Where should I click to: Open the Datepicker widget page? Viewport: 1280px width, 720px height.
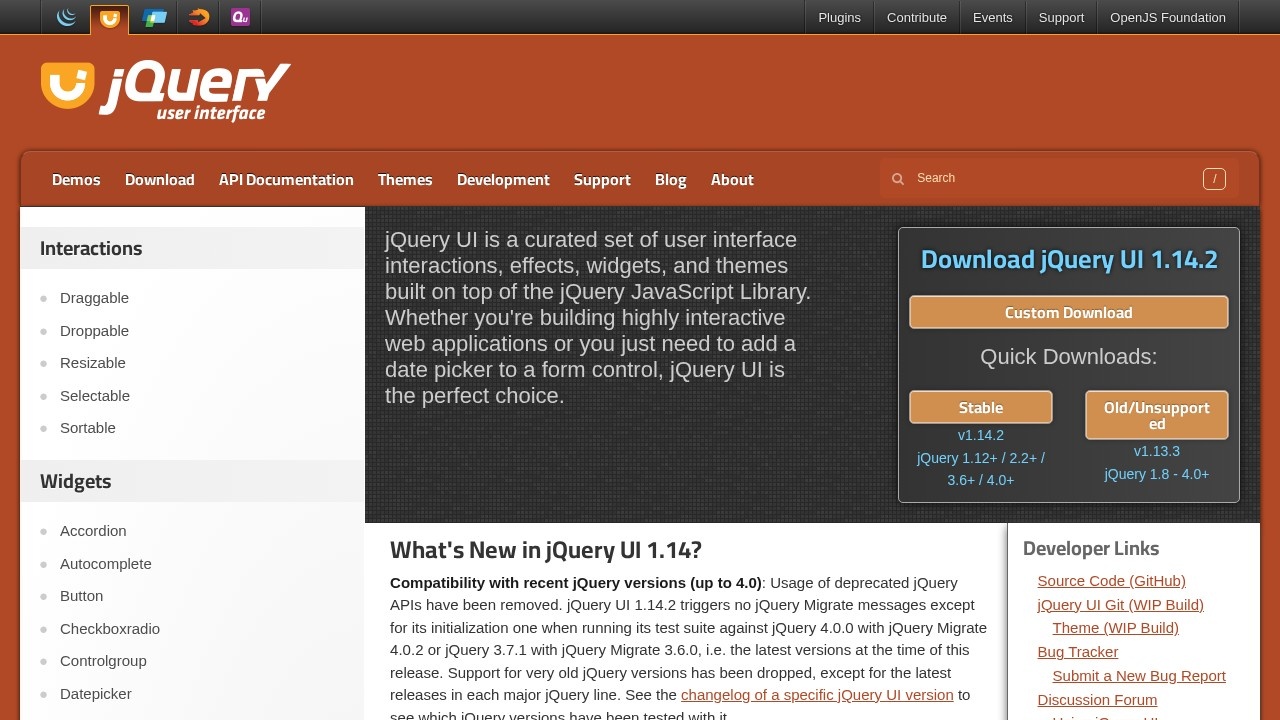(x=95, y=693)
